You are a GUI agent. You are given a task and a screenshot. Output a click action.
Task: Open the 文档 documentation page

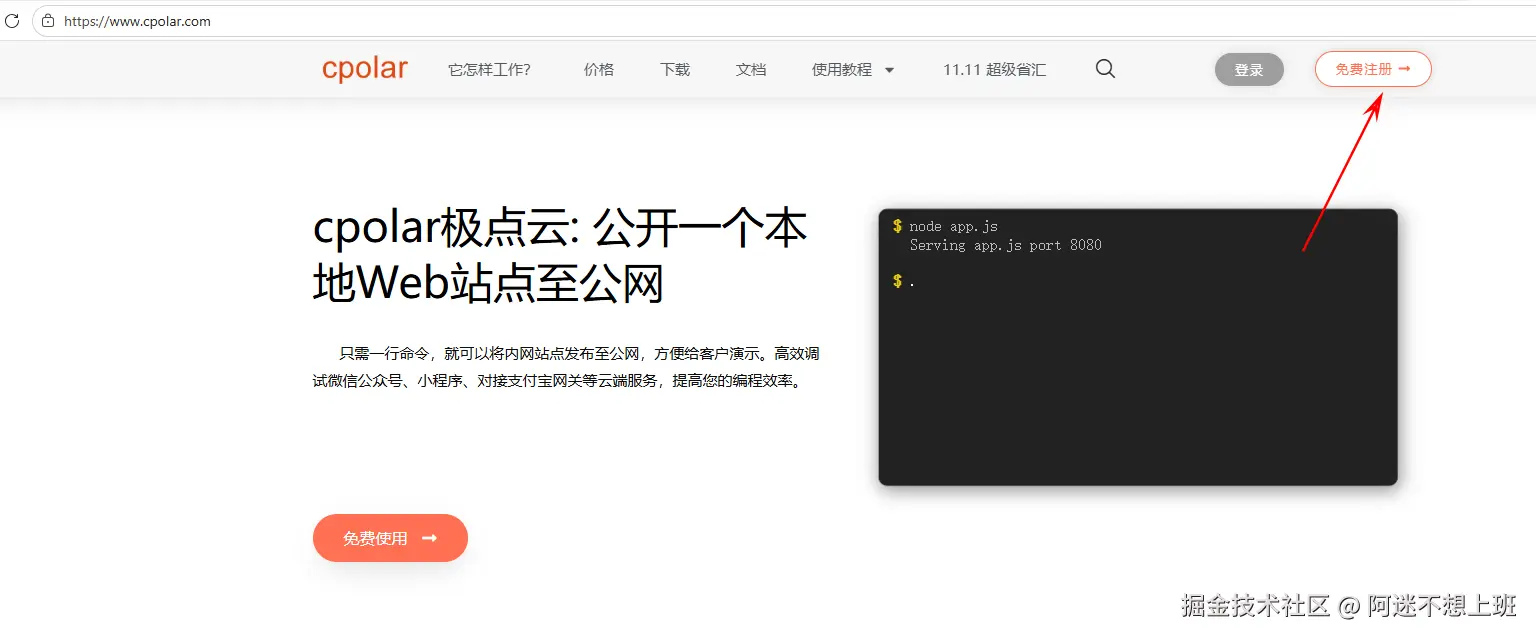751,70
